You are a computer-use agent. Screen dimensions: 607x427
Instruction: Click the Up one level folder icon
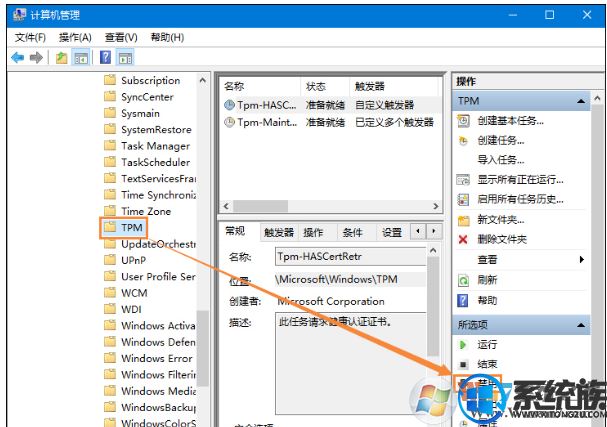coord(62,58)
